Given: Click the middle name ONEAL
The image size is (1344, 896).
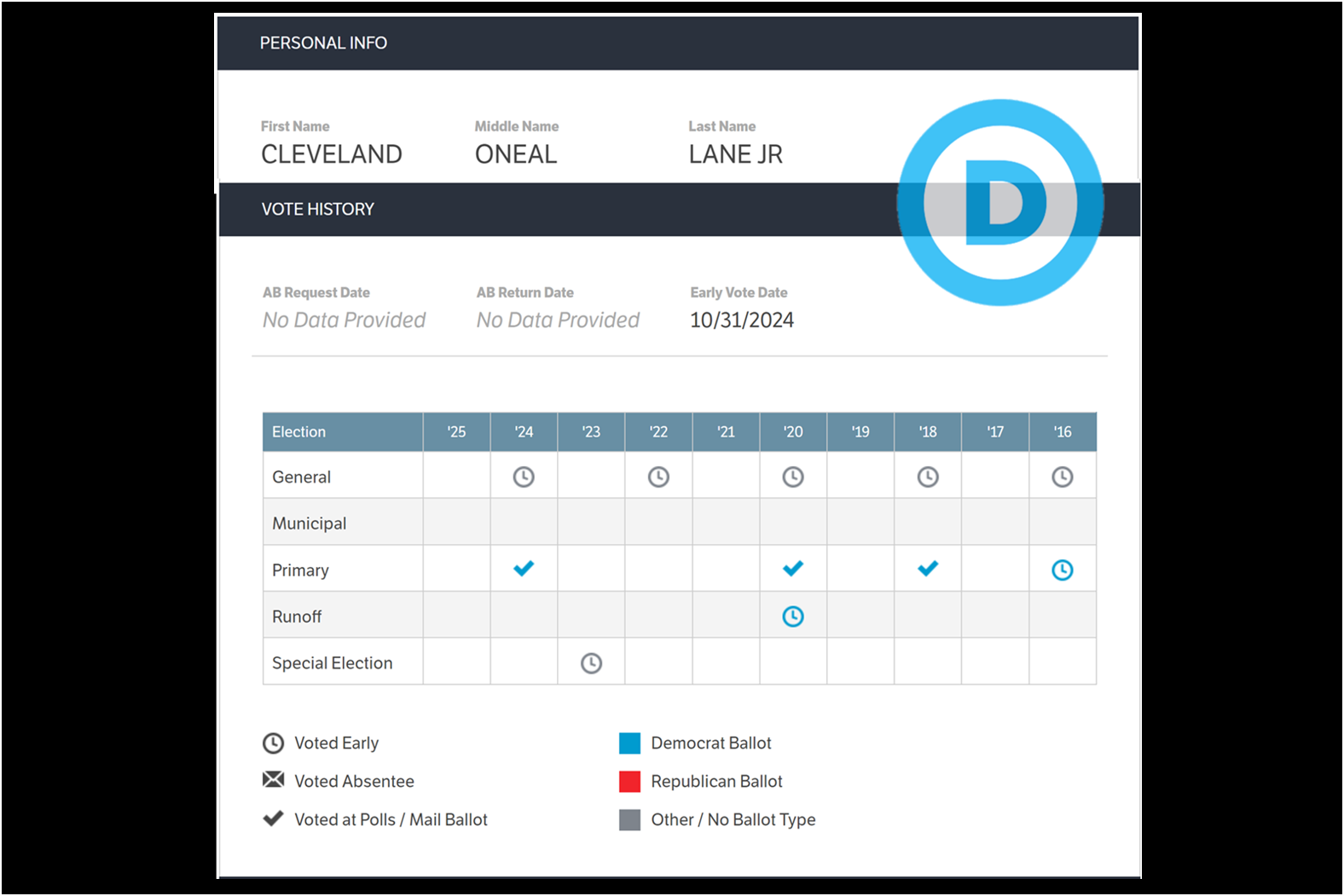Looking at the screenshot, I should pyautogui.click(x=516, y=154).
